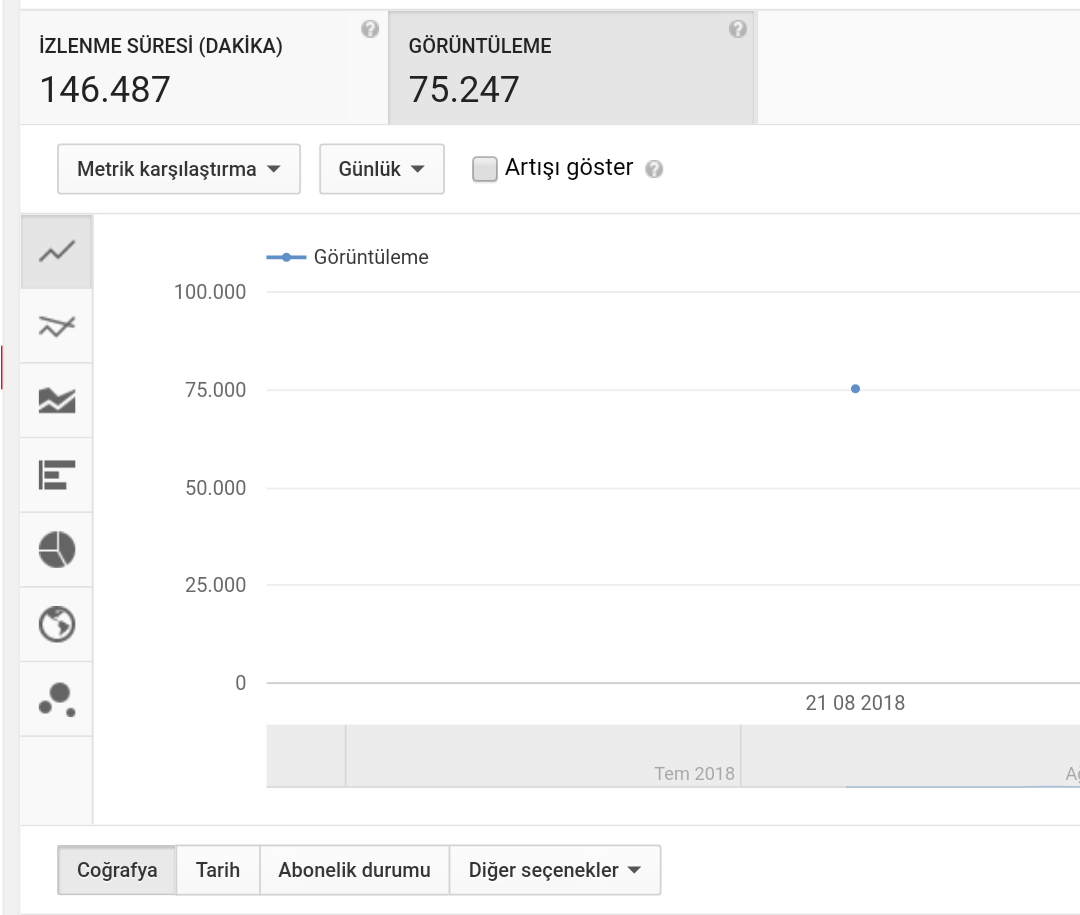Select the Görüntüleme metric card
The image size is (1080, 915).
(572, 68)
